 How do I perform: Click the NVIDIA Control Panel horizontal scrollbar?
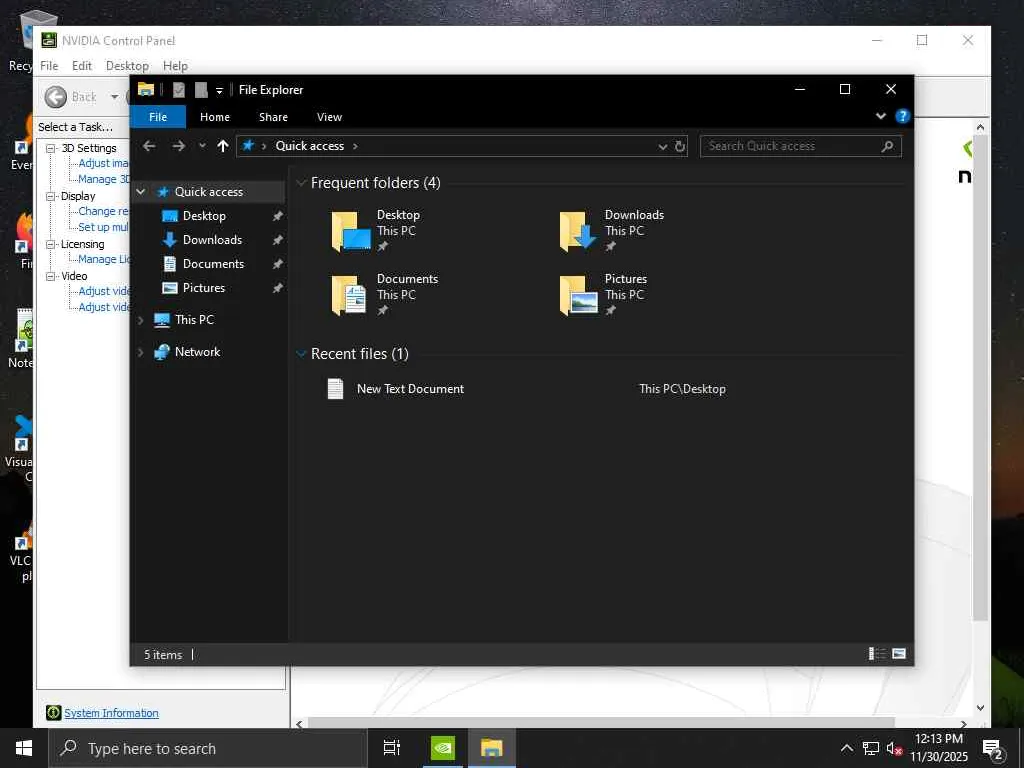click(x=601, y=723)
